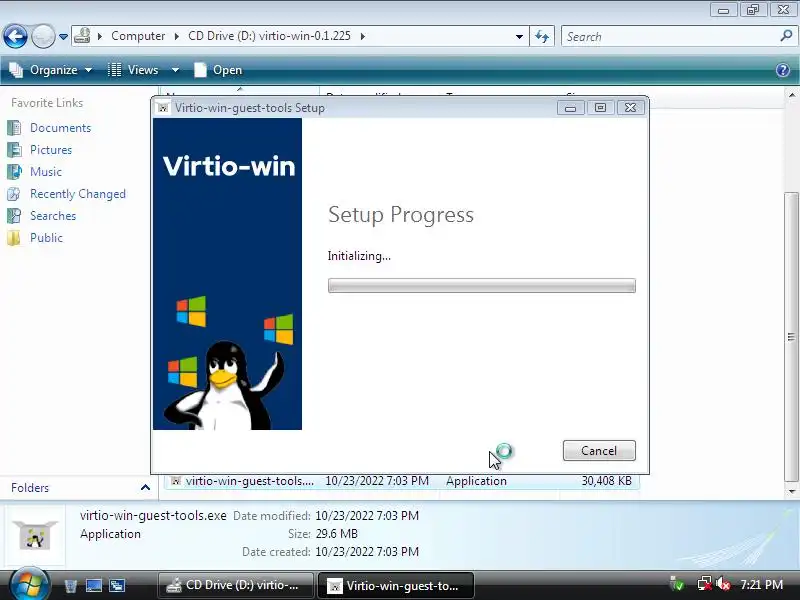Click Cancel in Virtio-win setup dialog
The height and width of the screenshot is (600, 800).
(599, 451)
